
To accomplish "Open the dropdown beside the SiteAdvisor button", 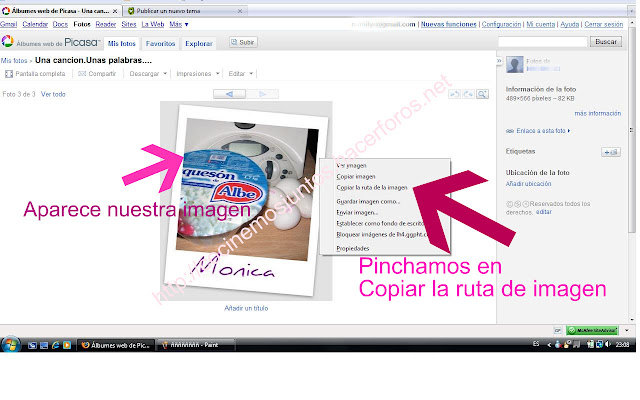I will click(627, 330).
